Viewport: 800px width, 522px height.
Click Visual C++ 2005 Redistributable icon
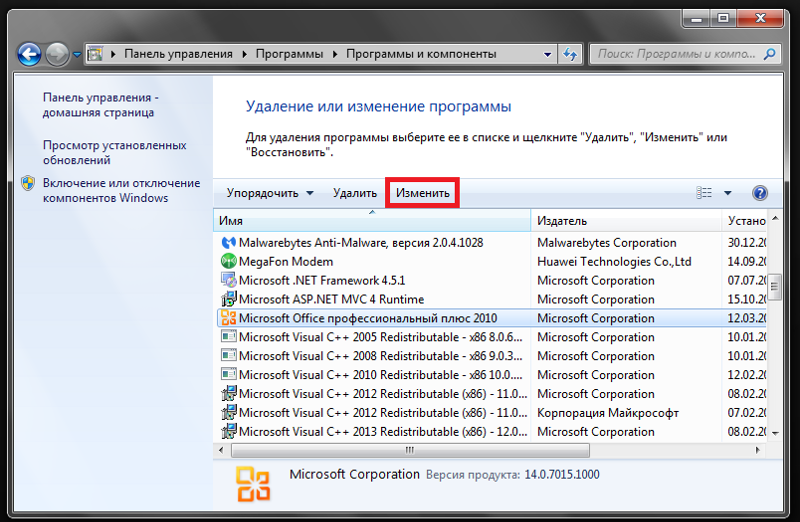pos(229,337)
